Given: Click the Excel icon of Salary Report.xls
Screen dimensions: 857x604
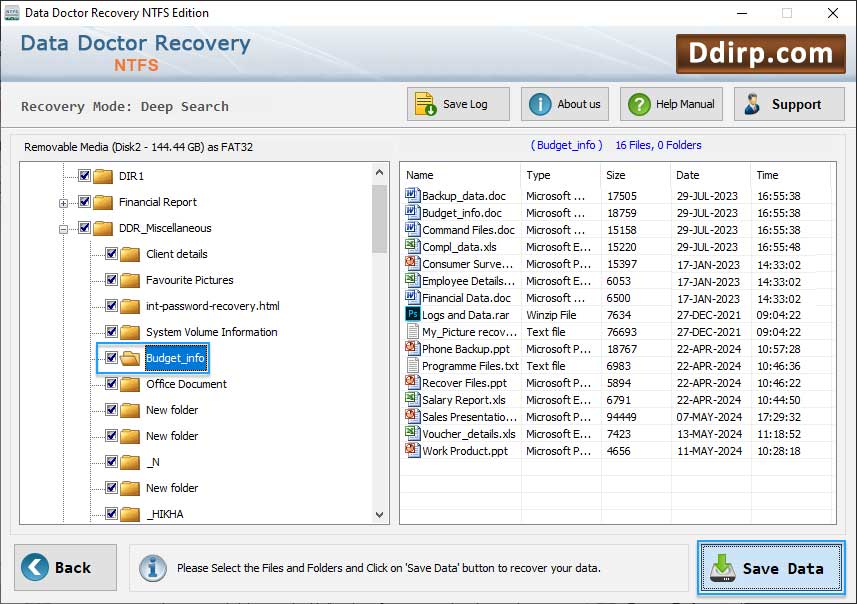Looking at the screenshot, I should point(412,398).
